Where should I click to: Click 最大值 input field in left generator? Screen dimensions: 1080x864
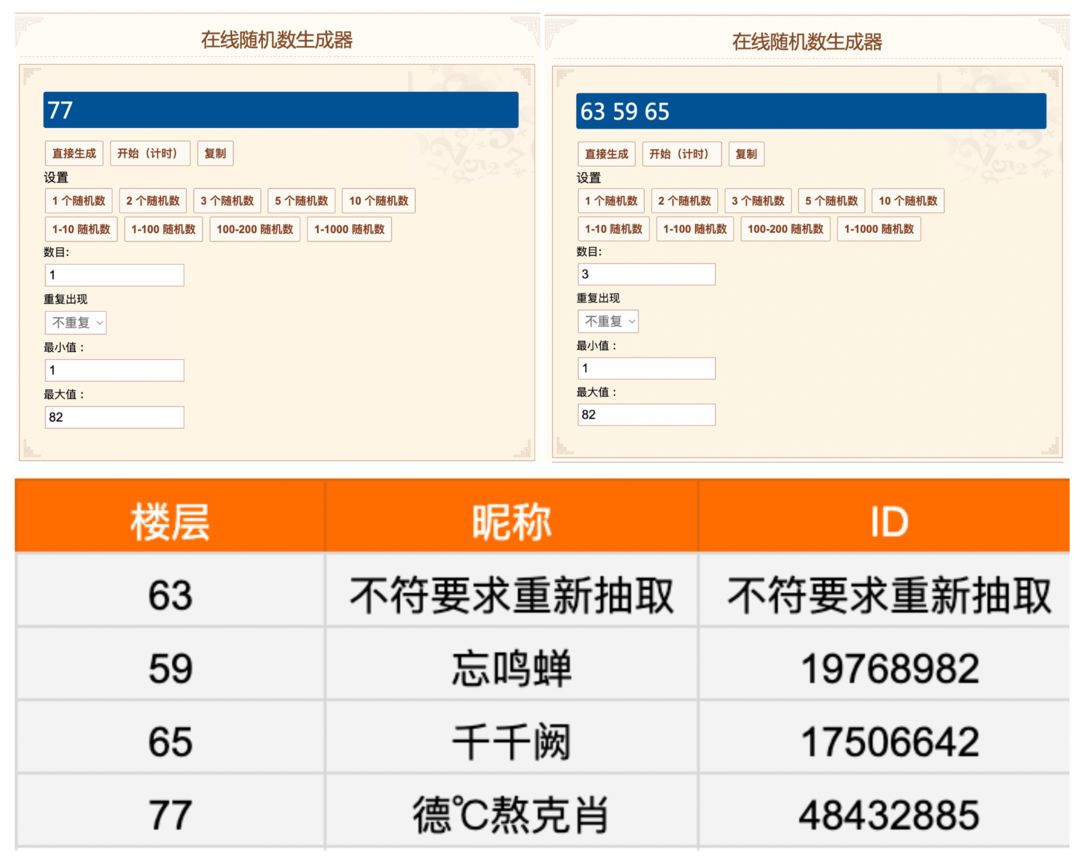pos(114,417)
